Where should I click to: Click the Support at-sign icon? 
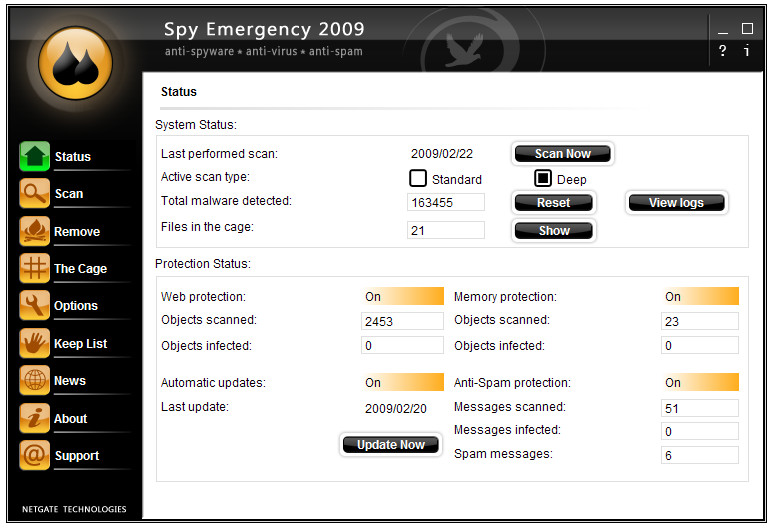pyautogui.click(x=34, y=455)
